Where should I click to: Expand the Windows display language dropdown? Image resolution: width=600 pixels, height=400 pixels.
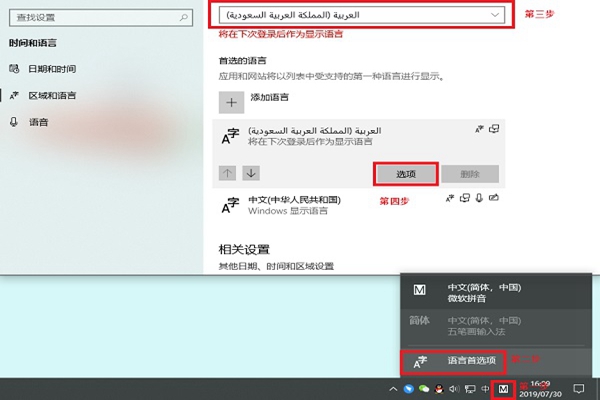coord(362,15)
